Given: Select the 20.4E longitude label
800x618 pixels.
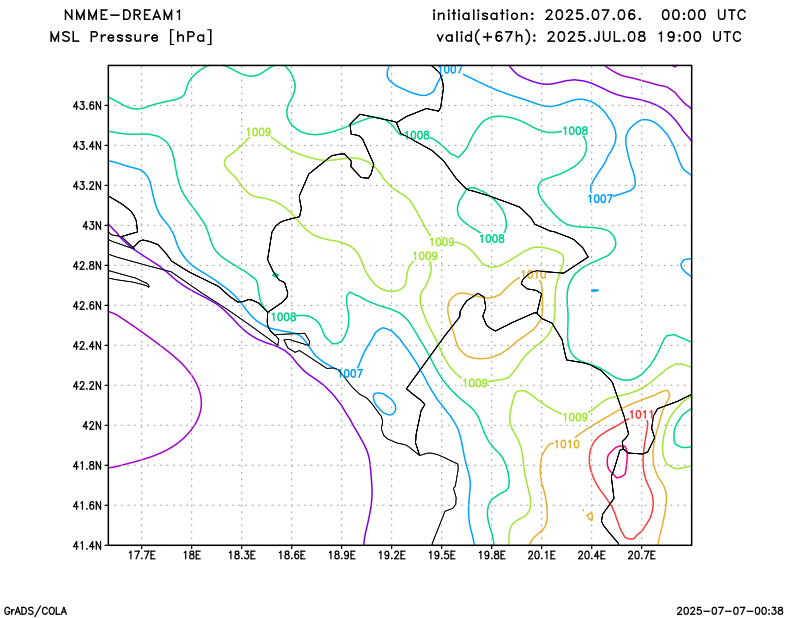Looking at the screenshot, I should [x=592, y=555].
